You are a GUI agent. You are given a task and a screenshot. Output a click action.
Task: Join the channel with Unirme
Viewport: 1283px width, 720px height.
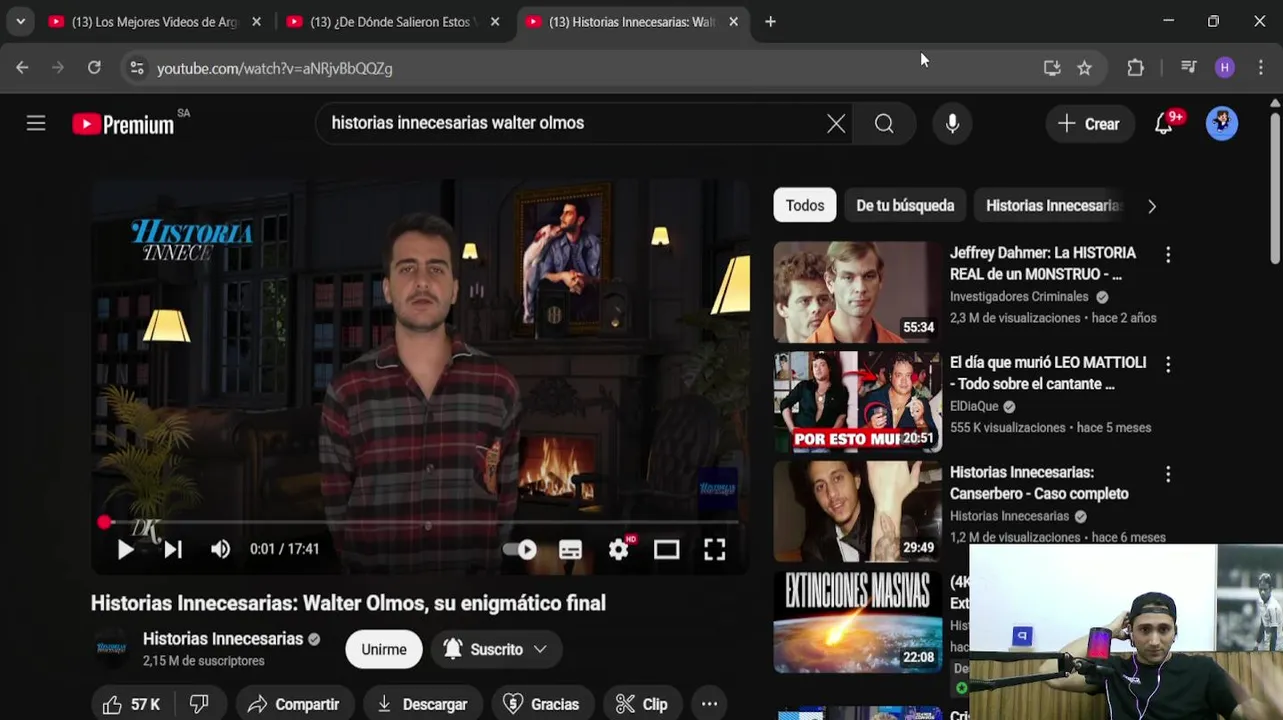tap(384, 649)
